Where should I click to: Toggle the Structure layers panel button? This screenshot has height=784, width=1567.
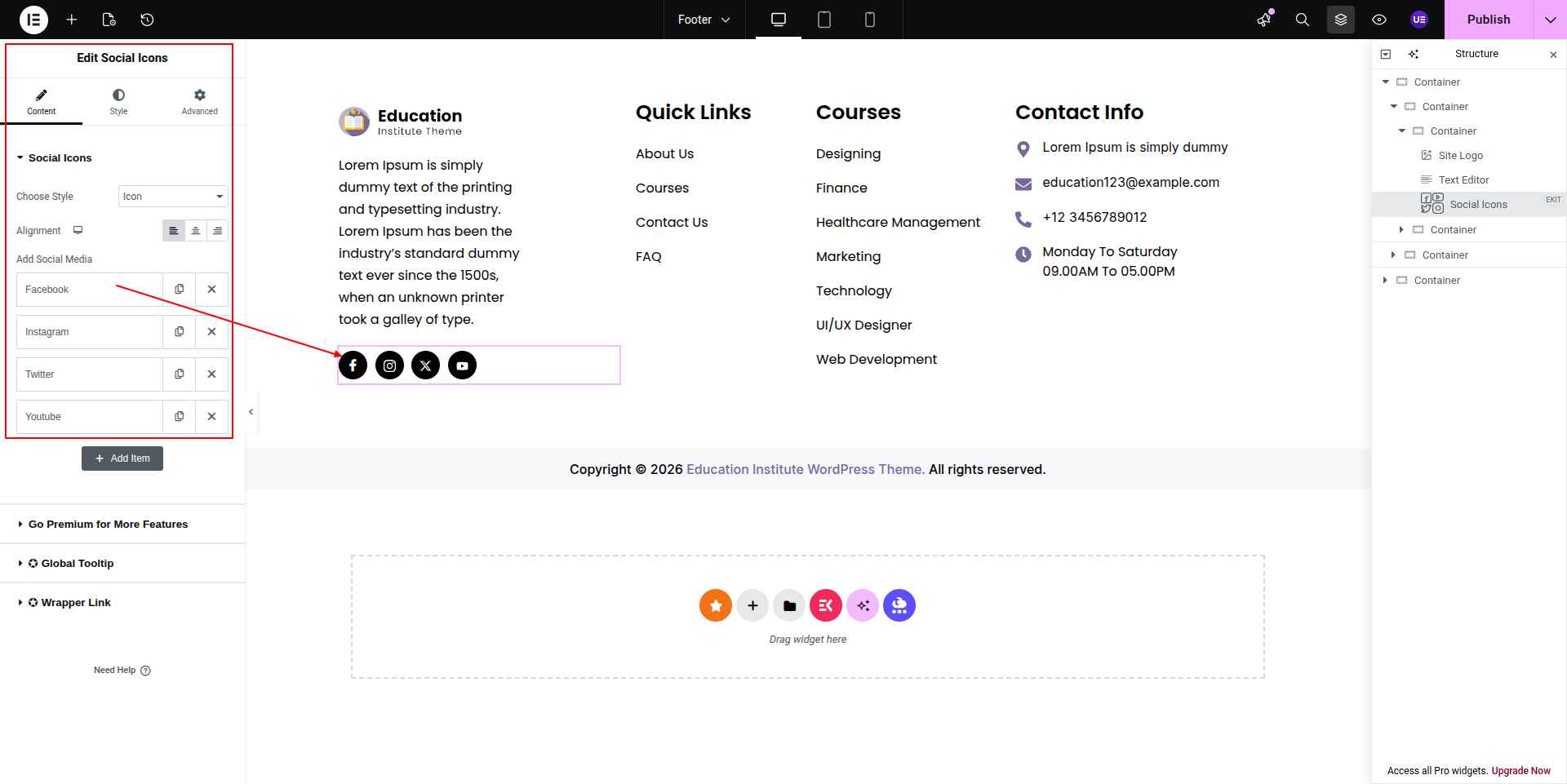tap(1340, 20)
